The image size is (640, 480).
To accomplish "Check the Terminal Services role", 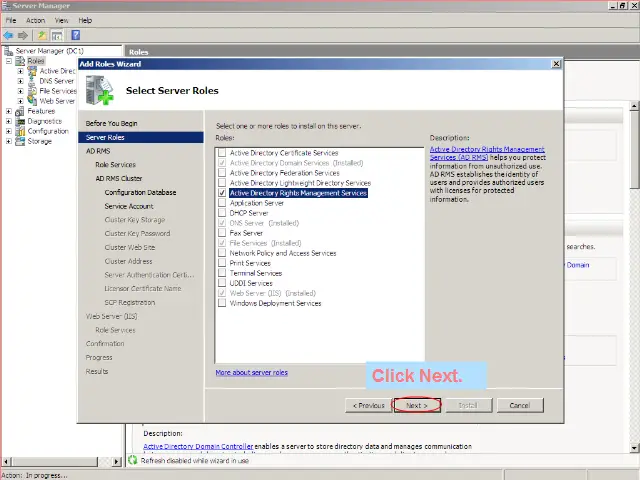I will point(222,273).
